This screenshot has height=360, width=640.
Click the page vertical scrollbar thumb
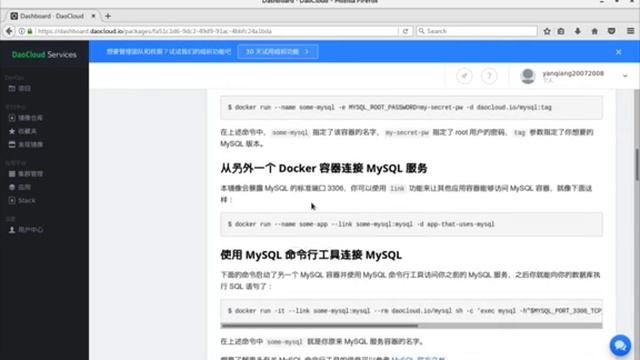(637, 164)
